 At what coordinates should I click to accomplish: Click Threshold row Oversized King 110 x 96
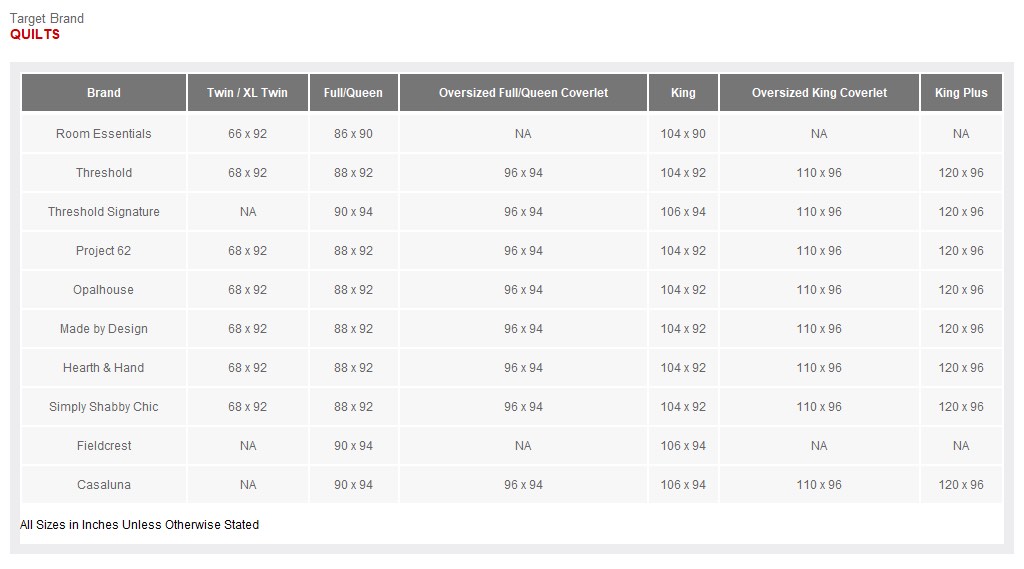tap(819, 173)
